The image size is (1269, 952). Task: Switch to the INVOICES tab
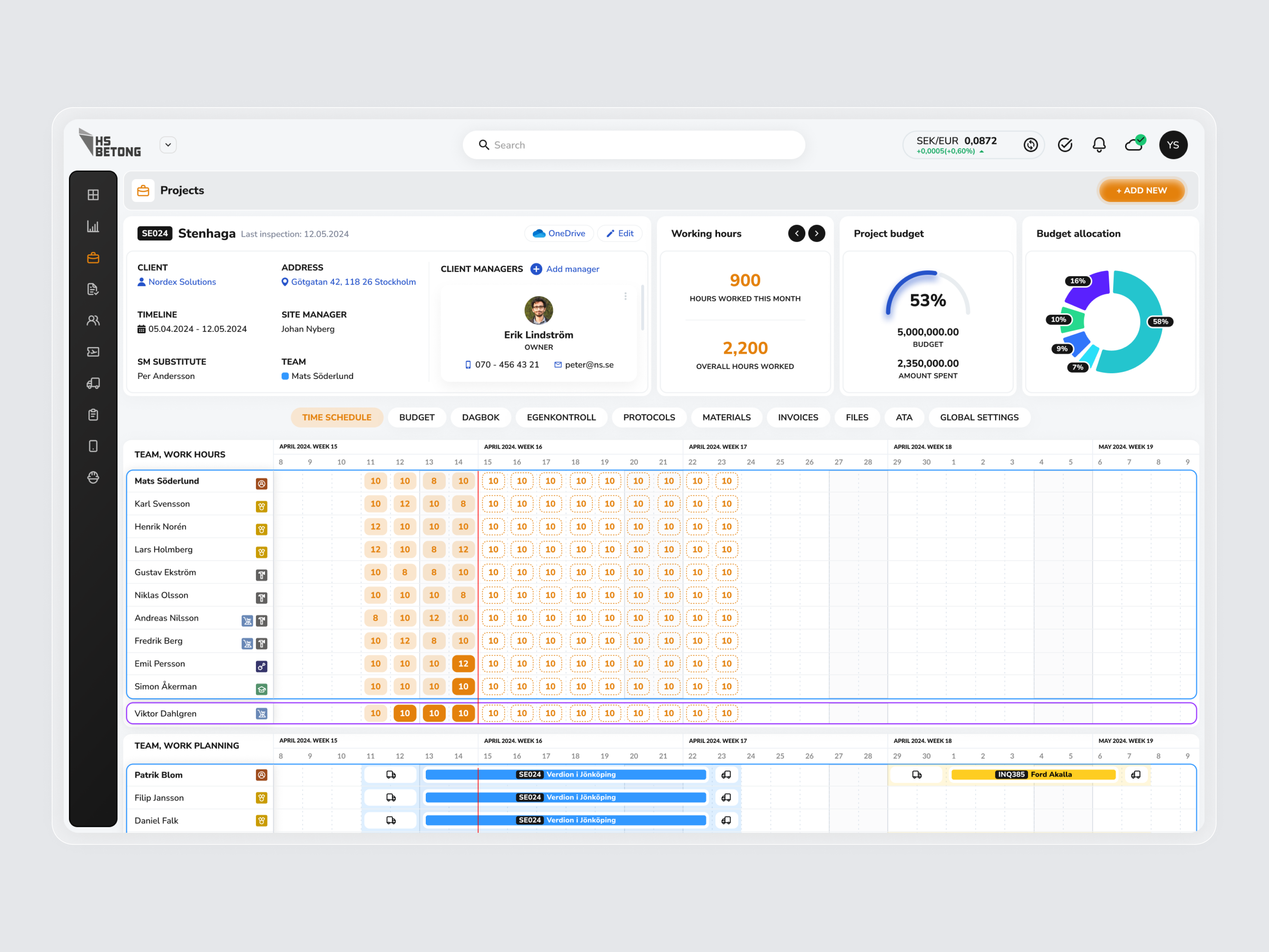[x=798, y=417]
